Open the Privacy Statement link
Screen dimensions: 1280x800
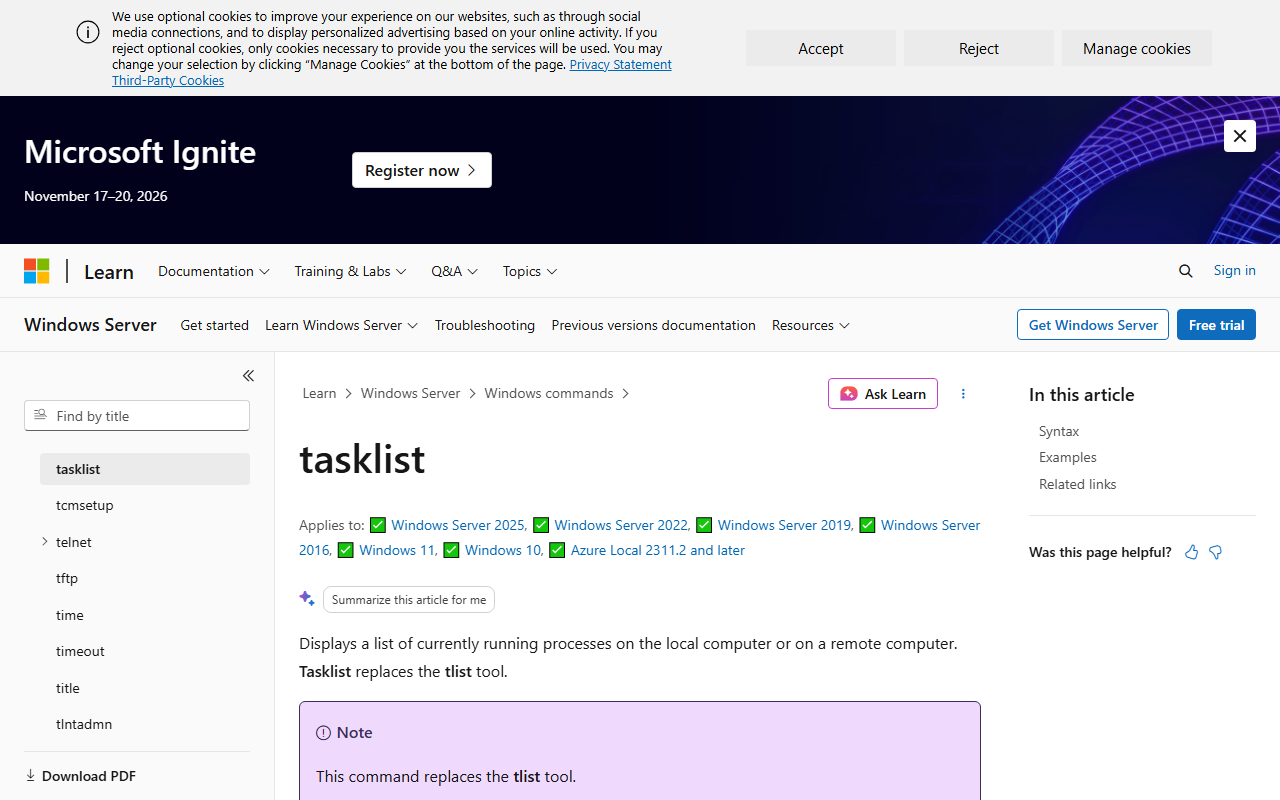620,64
